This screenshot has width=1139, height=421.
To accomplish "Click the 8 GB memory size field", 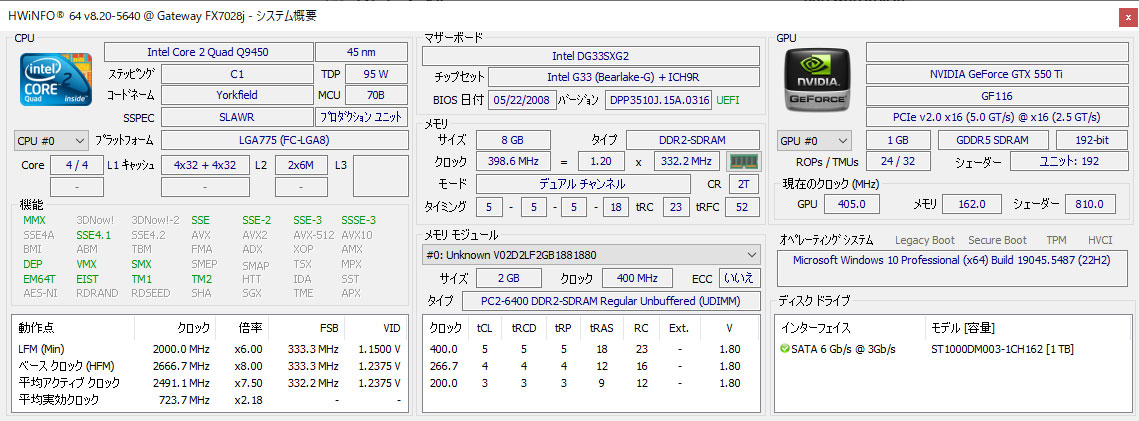I will pos(514,140).
